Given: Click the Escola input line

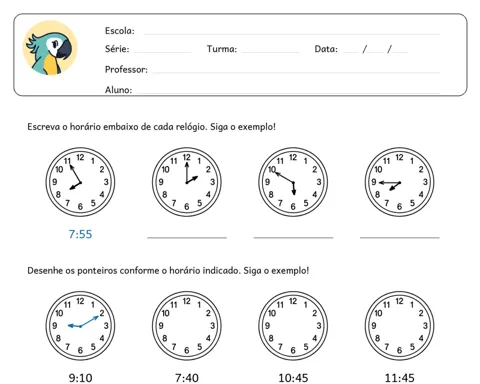Looking at the screenshot, I should (x=292, y=34).
